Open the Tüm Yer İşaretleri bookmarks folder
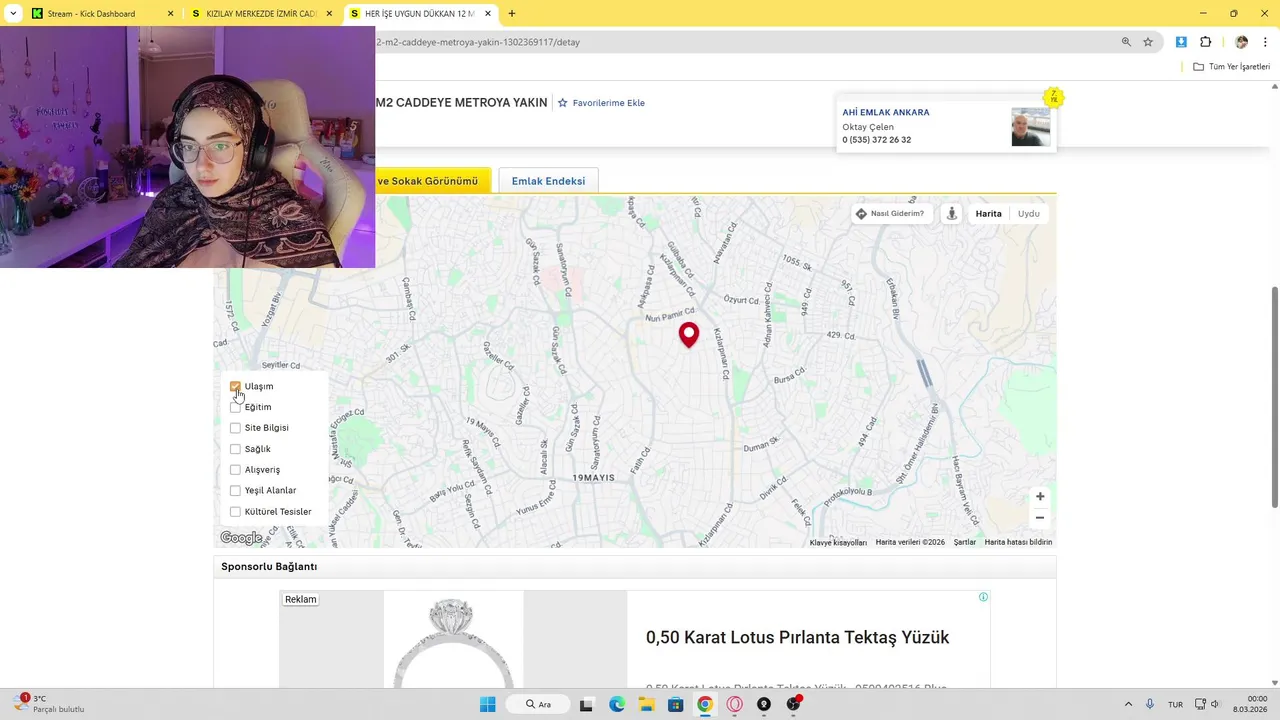The width and height of the screenshot is (1280, 720). click(x=1231, y=67)
